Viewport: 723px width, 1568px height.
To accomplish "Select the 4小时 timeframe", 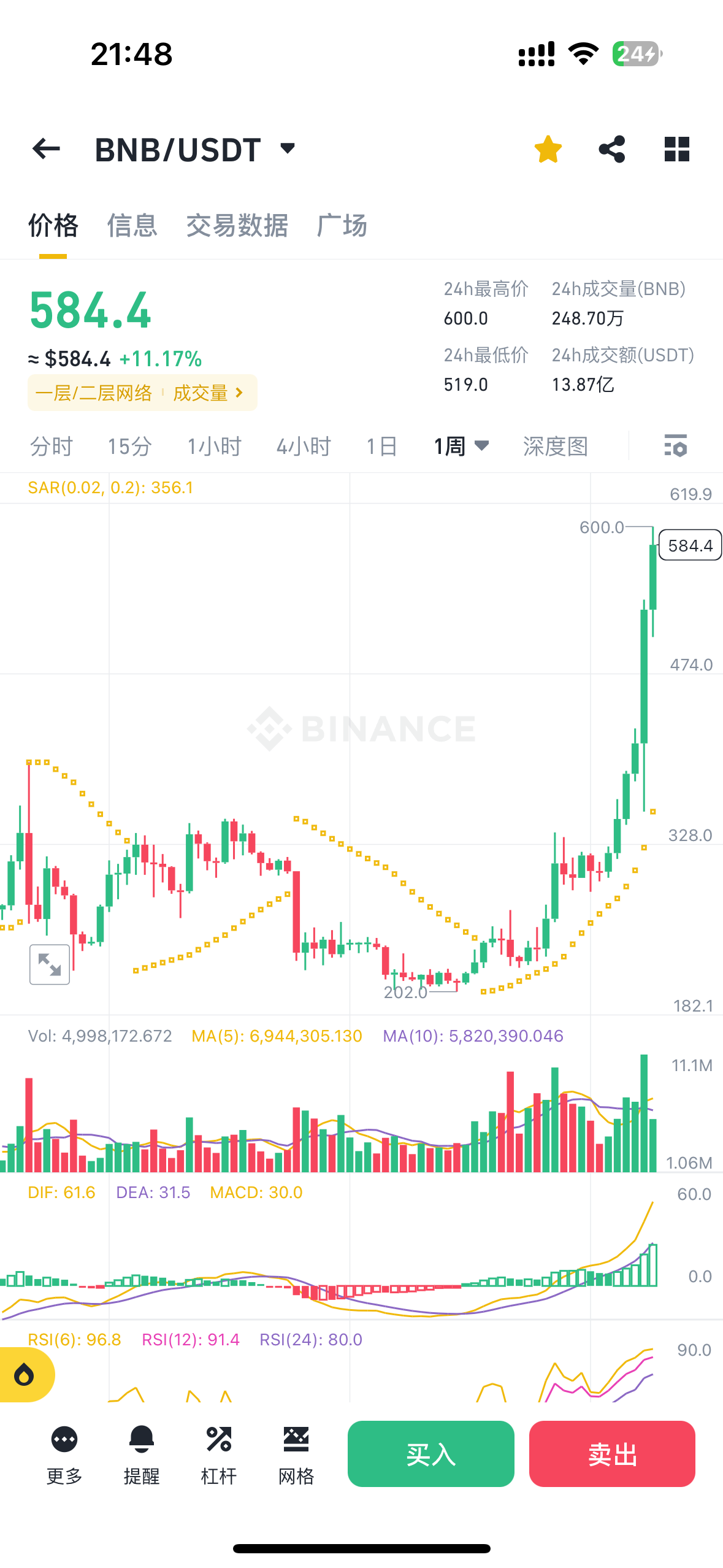I will coord(304,446).
